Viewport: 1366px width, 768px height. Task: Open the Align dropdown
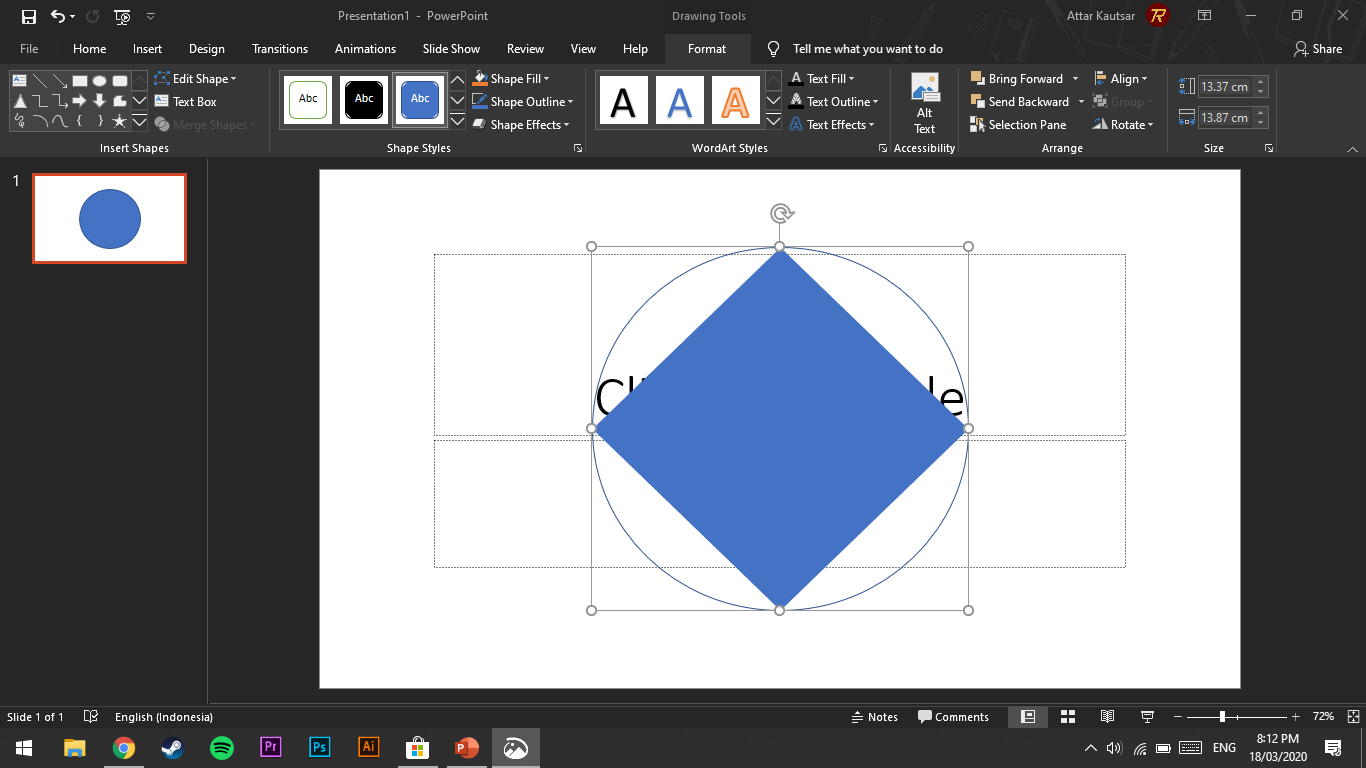click(x=1121, y=79)
